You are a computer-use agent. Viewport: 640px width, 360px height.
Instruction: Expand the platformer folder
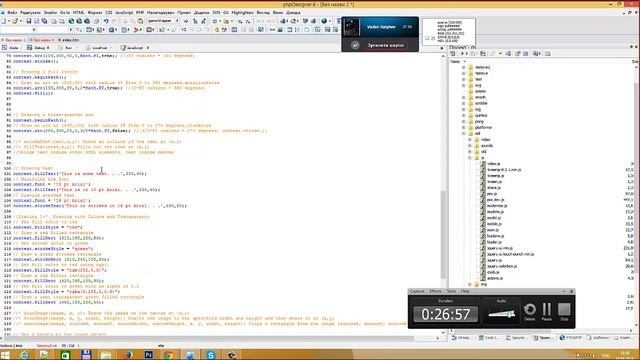click(x=464, y=127)
